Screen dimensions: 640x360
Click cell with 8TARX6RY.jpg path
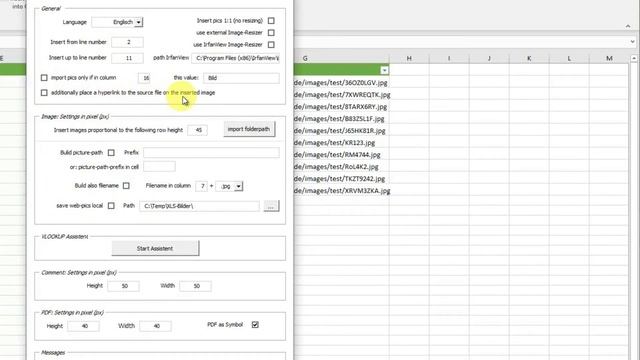(341, 107)
